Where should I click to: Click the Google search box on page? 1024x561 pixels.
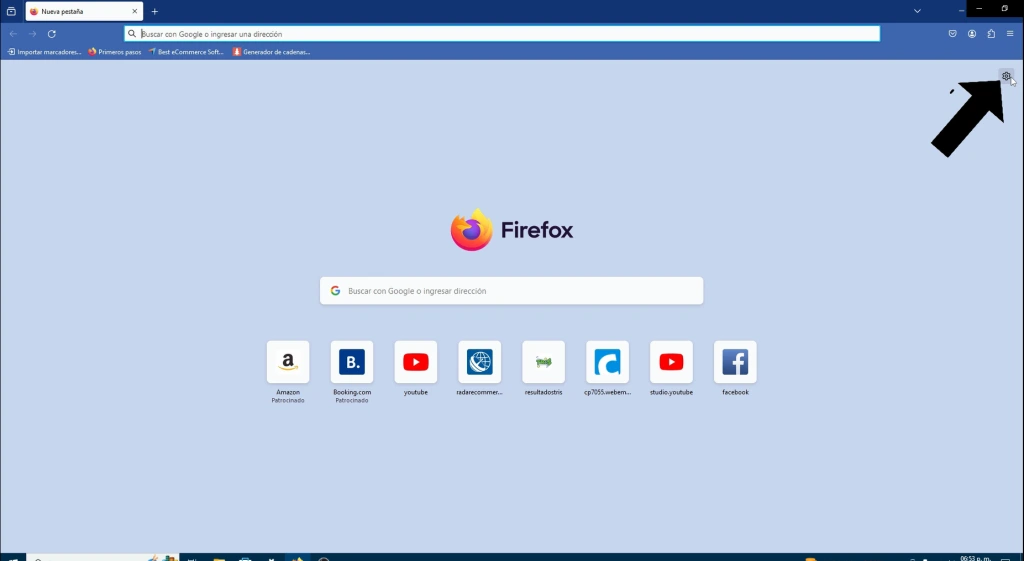511,291
